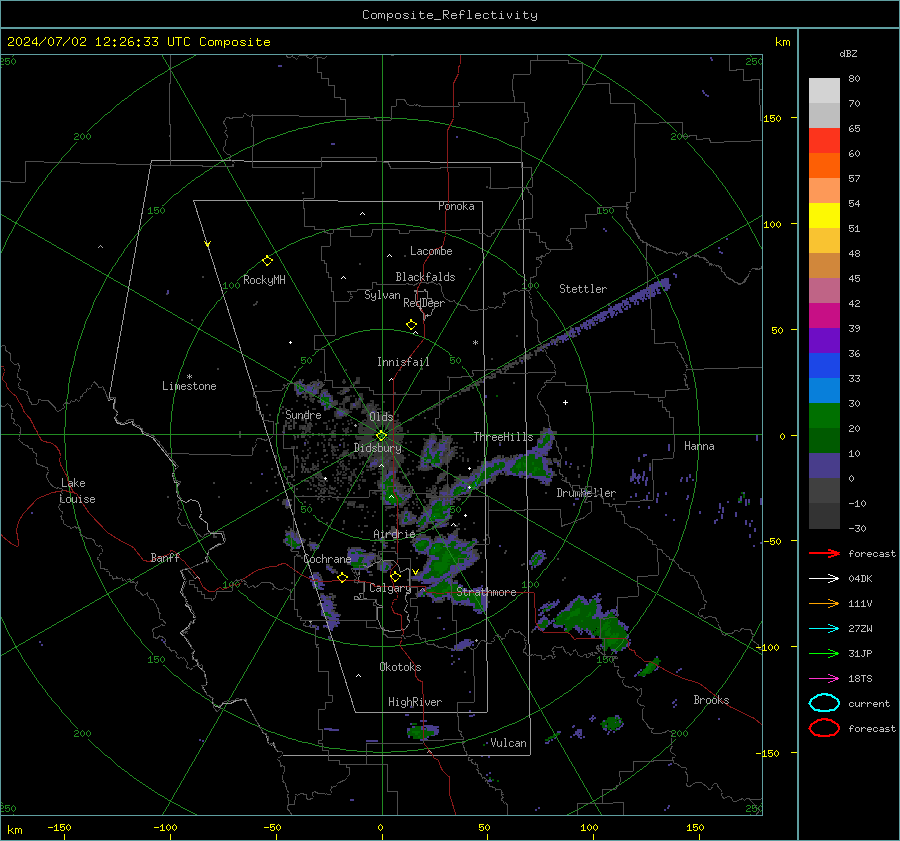Click the Vulcan town label

pos(509,743)
